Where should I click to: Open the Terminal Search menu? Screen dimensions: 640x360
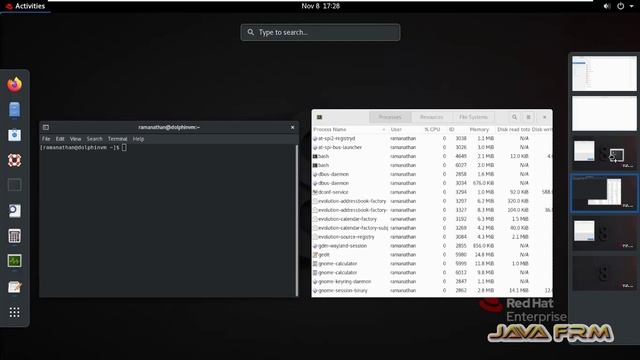(x=94, y=139)
